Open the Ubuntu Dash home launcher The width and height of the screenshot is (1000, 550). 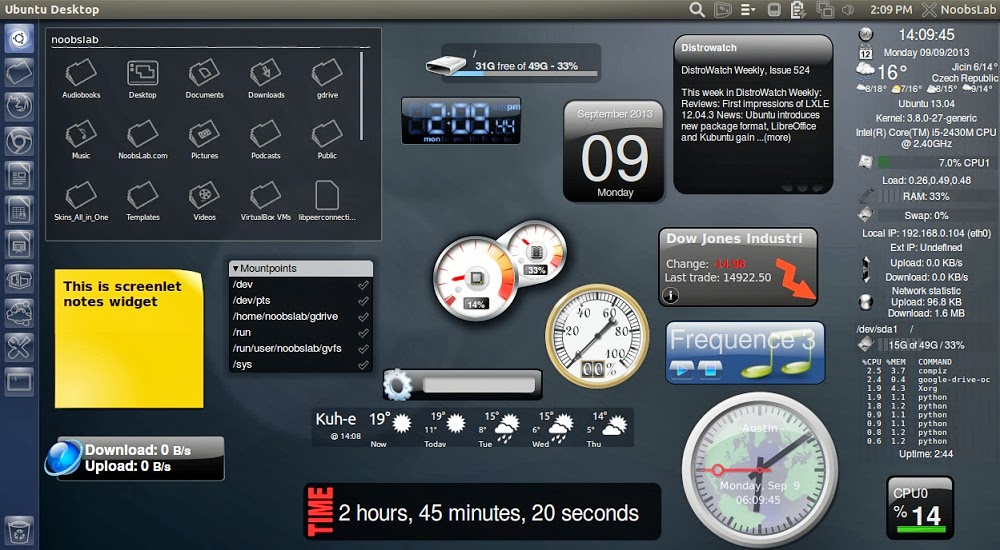point(19,40)
